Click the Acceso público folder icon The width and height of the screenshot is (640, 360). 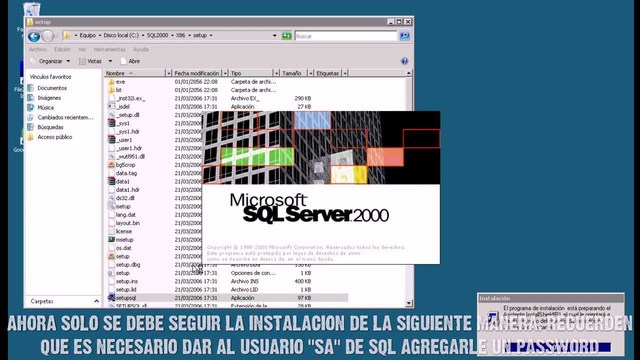31,137
